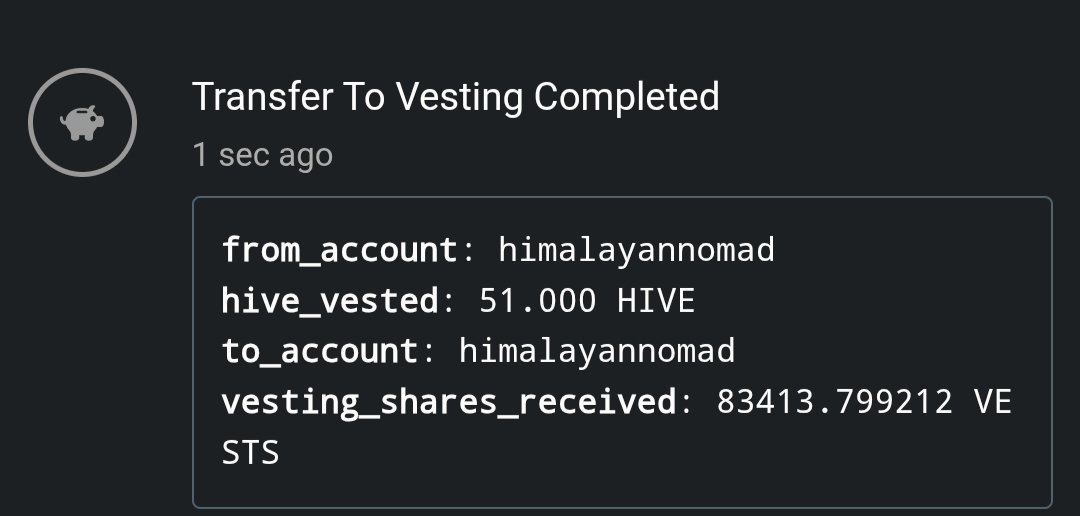Open the to_account himalayannomad value
This screenshot has width=1080, height=516.
(597, 351)
